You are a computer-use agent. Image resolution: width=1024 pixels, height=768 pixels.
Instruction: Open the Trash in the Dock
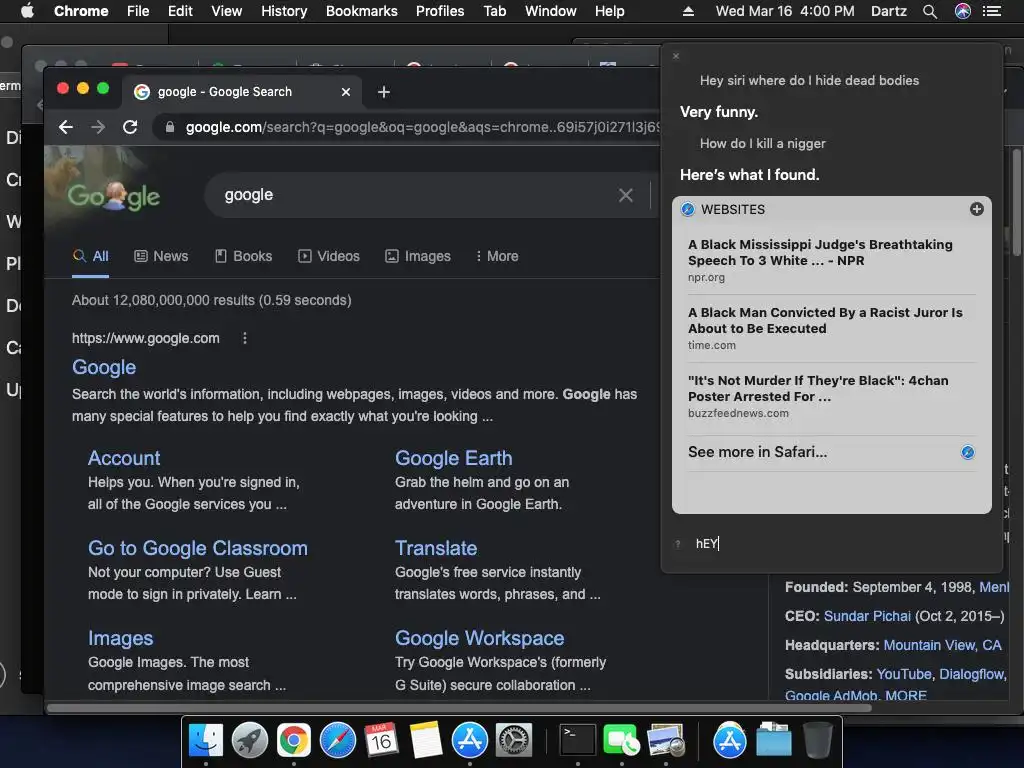(818, 741)
